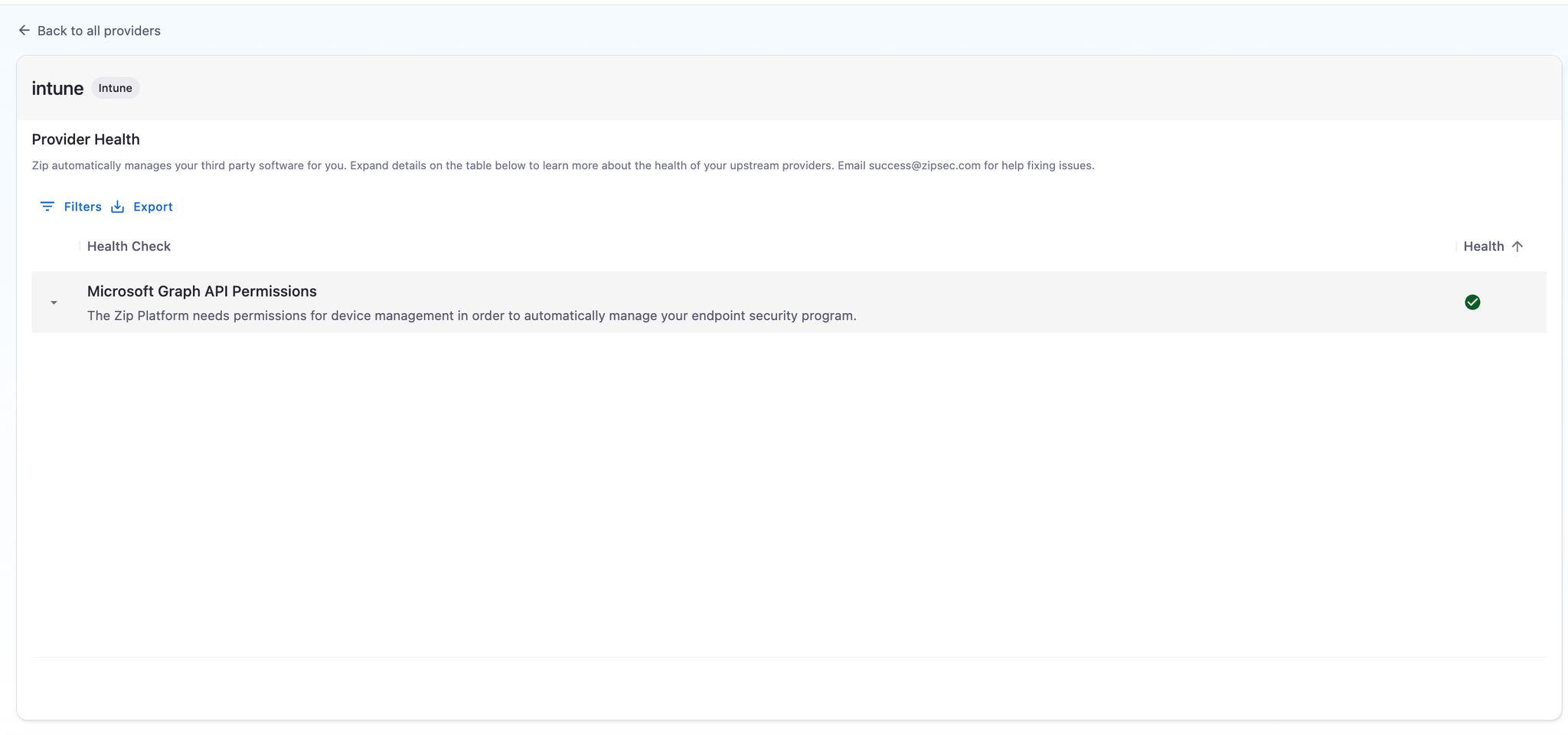Click the intune provider name heading
The image size is (1568, 735).
(57, 89)
